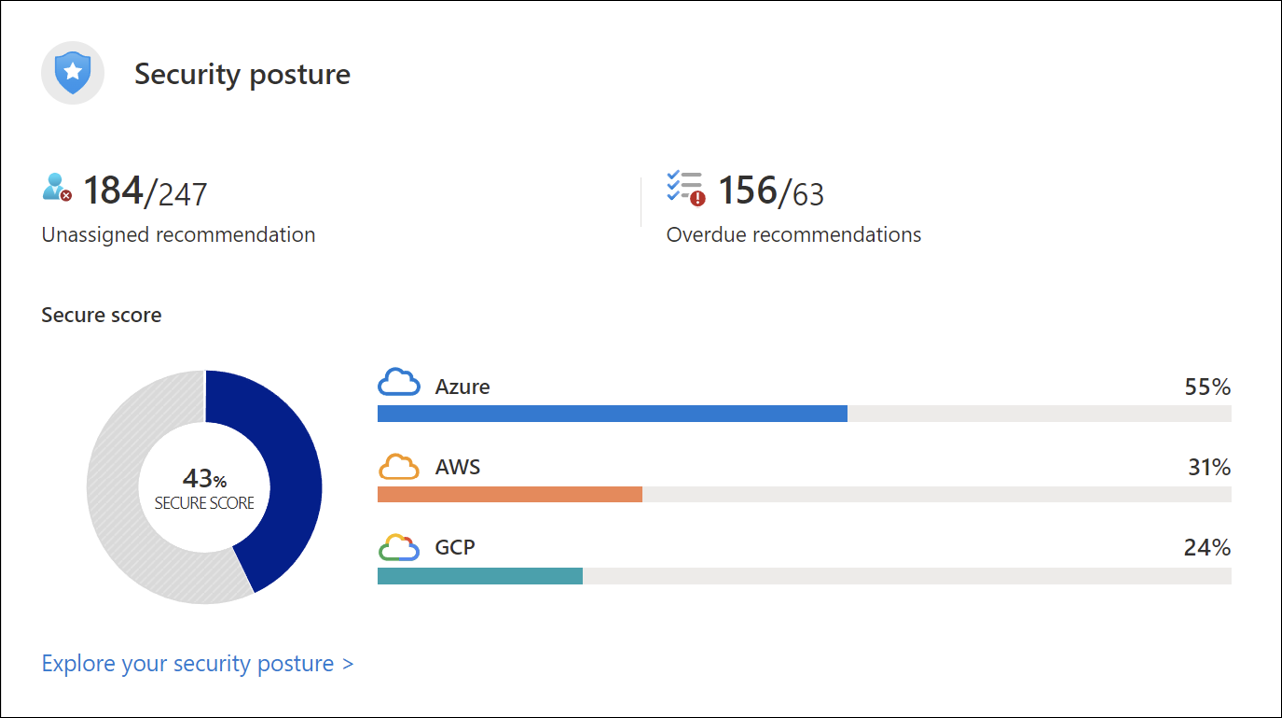The height and width of the screenshot is (718, 1282).
Task: Click the 43% secure score center
Action: [205, 489]
